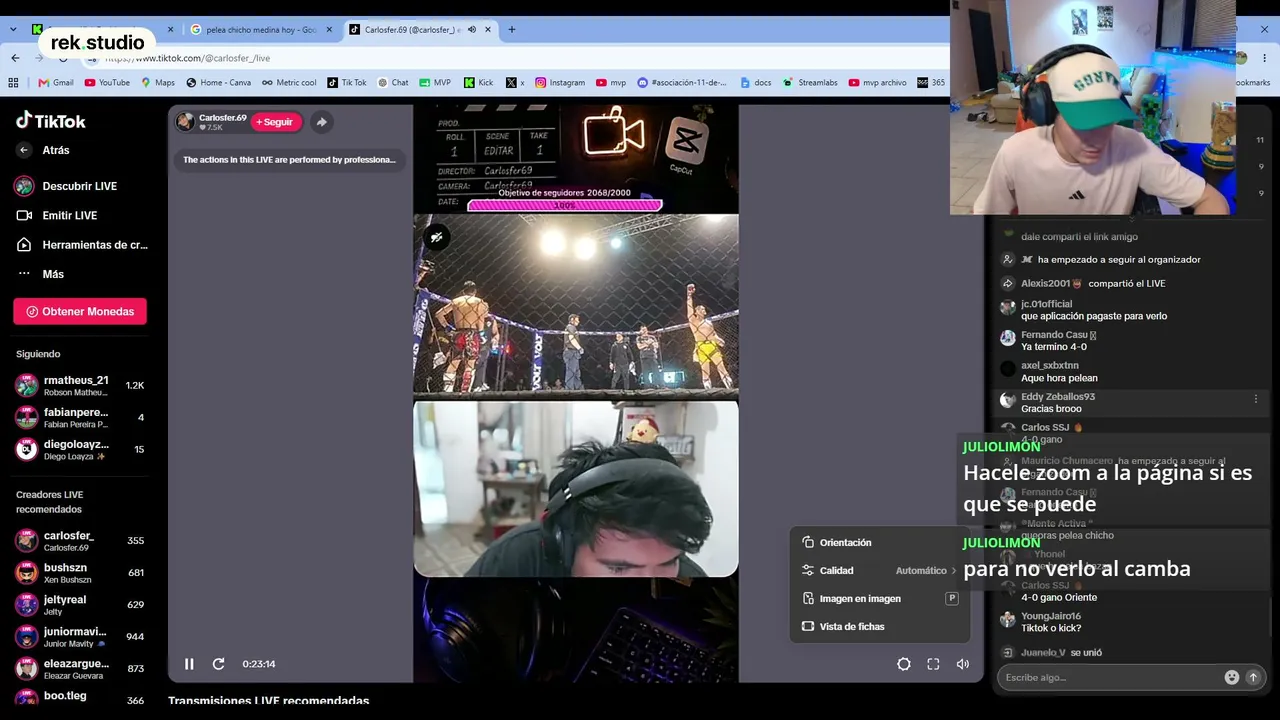Open the Kick bookmark
Screen dimensions: 1280x720
pyautogui.click(x=478, y=83)
